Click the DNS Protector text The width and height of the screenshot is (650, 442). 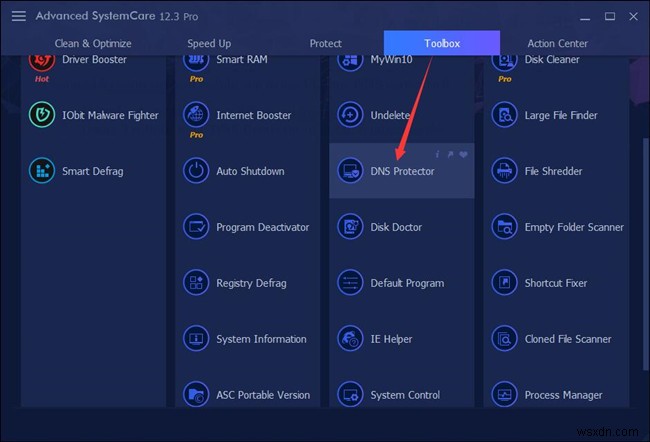[402, 171]
